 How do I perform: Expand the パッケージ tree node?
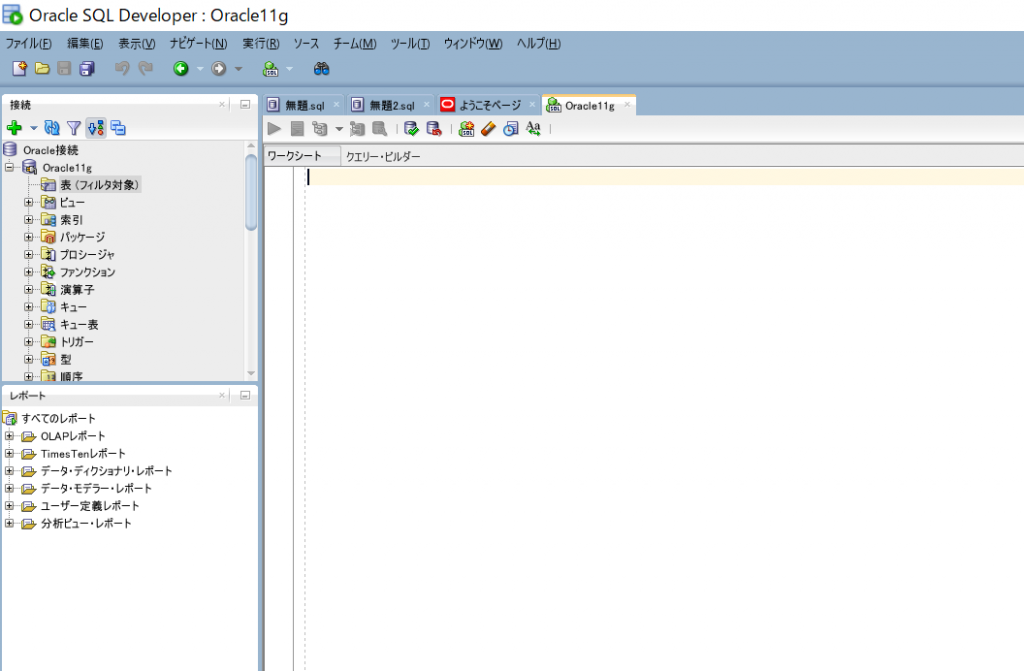click(x=29, y=237)
